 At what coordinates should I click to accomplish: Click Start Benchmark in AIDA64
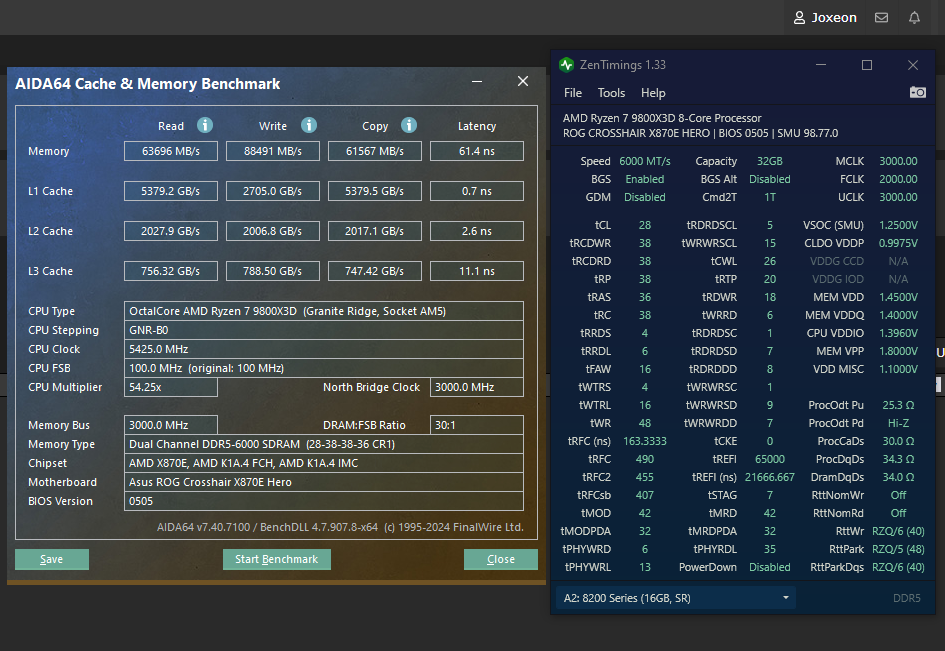click(x=277, y=559)
